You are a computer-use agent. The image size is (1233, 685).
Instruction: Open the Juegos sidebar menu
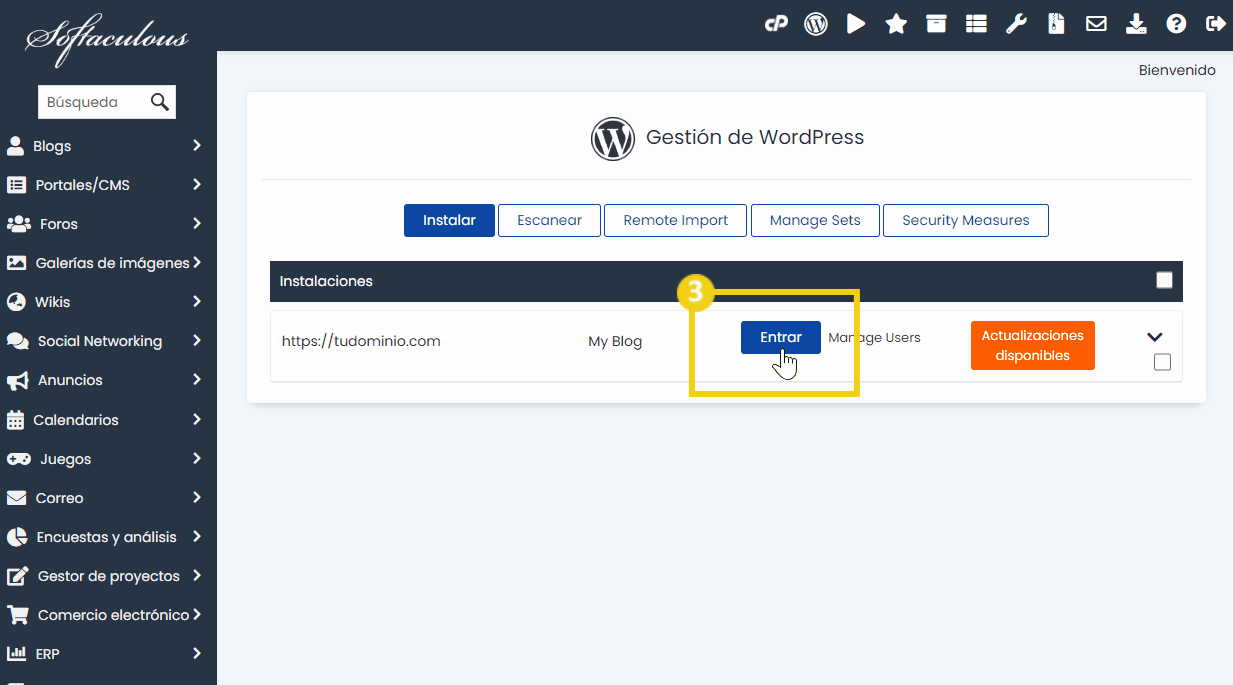[x=108, y=459]
